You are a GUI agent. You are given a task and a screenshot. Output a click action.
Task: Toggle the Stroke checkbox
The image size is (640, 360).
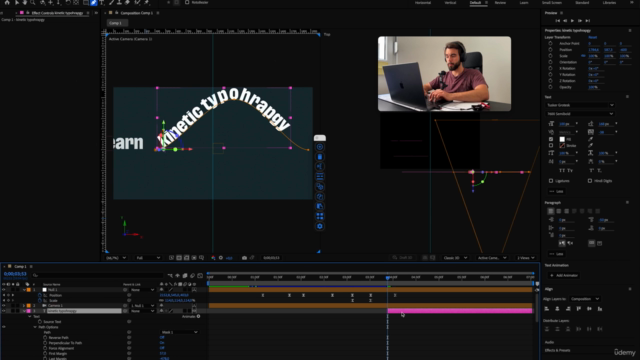coord(551,145)
